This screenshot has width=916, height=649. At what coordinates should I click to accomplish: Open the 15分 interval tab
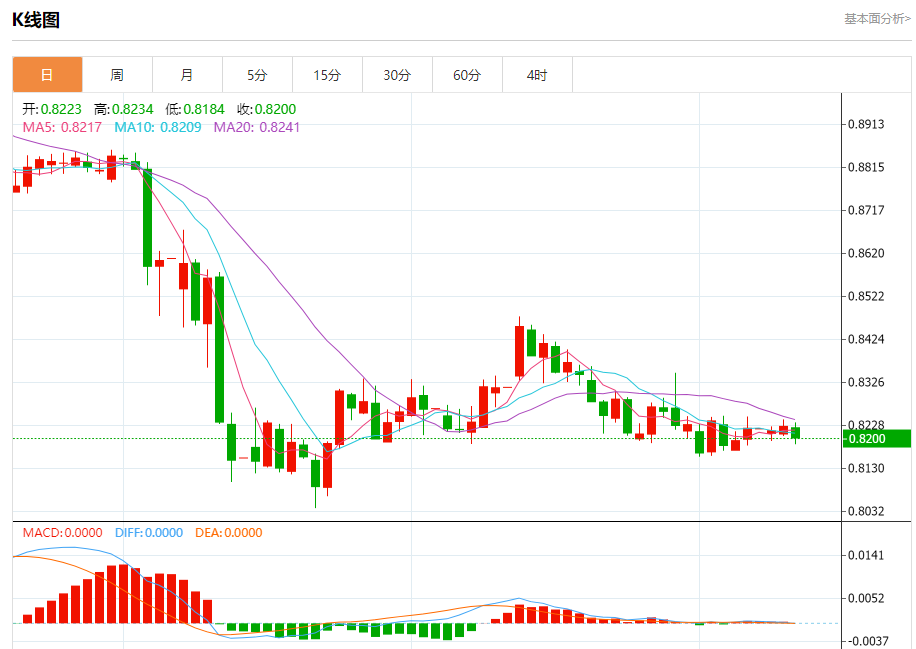pos(328,75)
